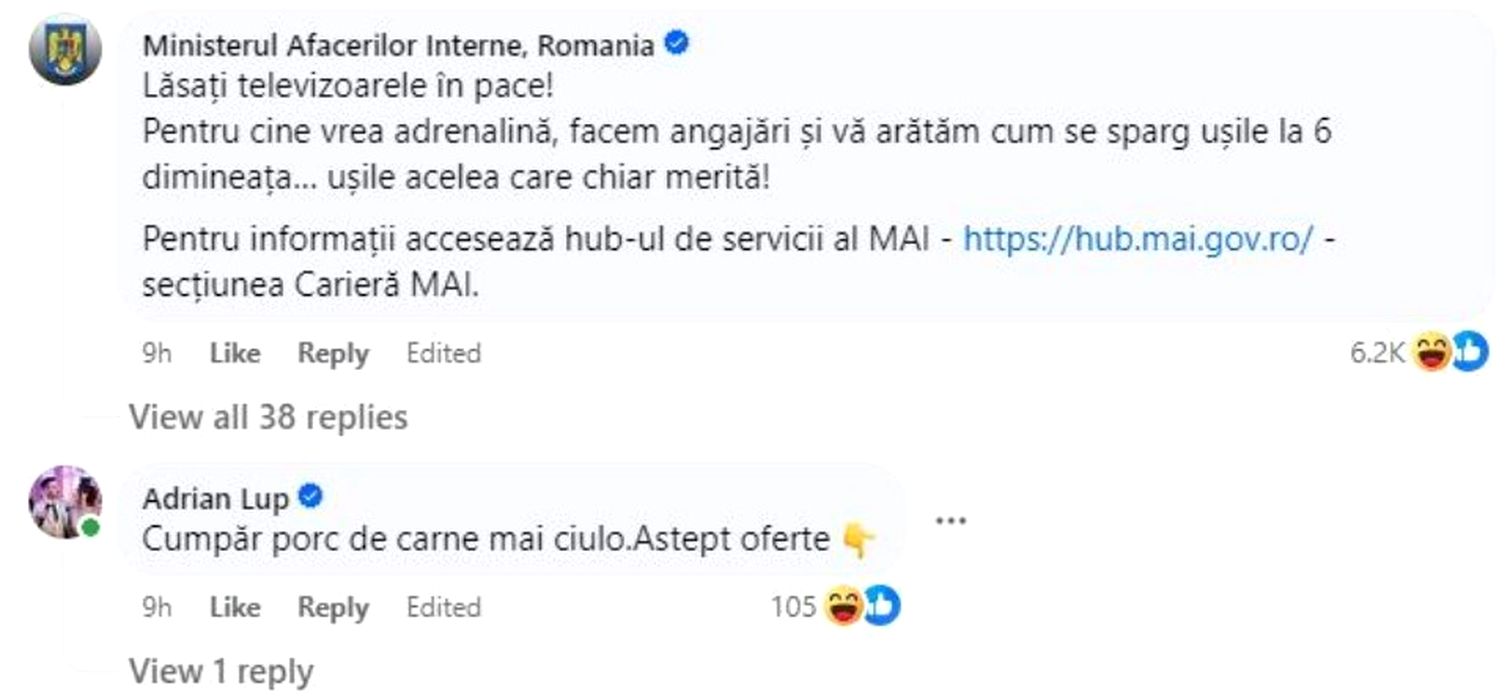Click haha emoji on Adrian Lup's comment
The height and width of the screenshot is (700, 1510).
[843, 607]
